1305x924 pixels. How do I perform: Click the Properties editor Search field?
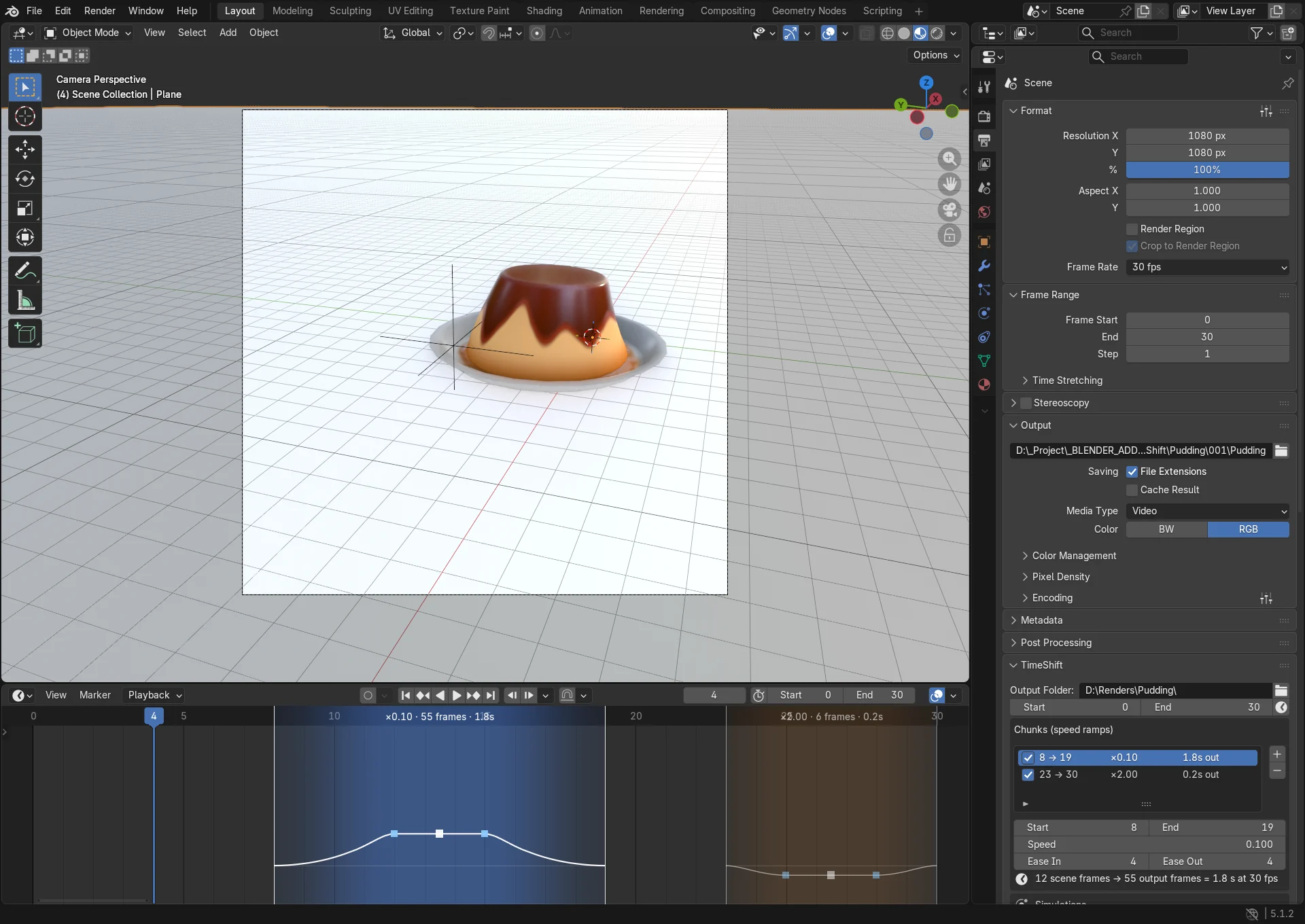pos(1138,56)
